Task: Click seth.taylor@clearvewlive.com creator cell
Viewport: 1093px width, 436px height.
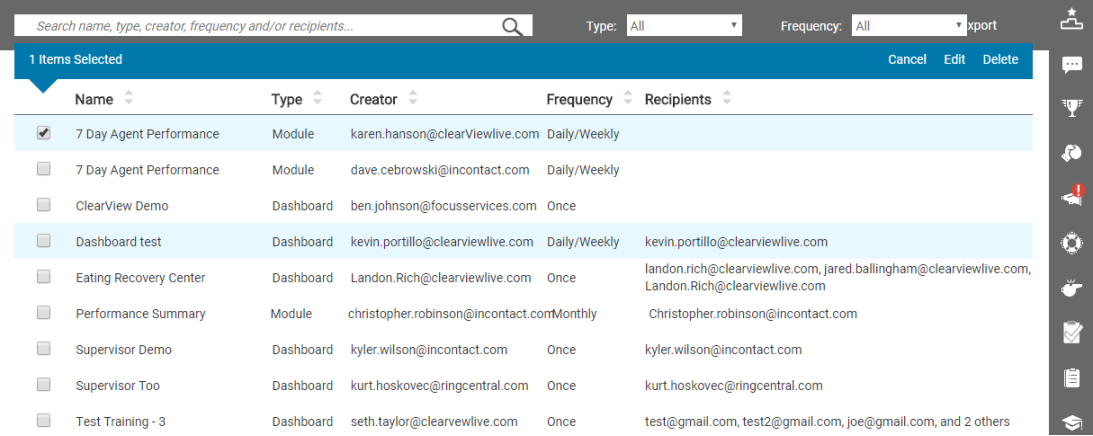Action: click(434, 421)
